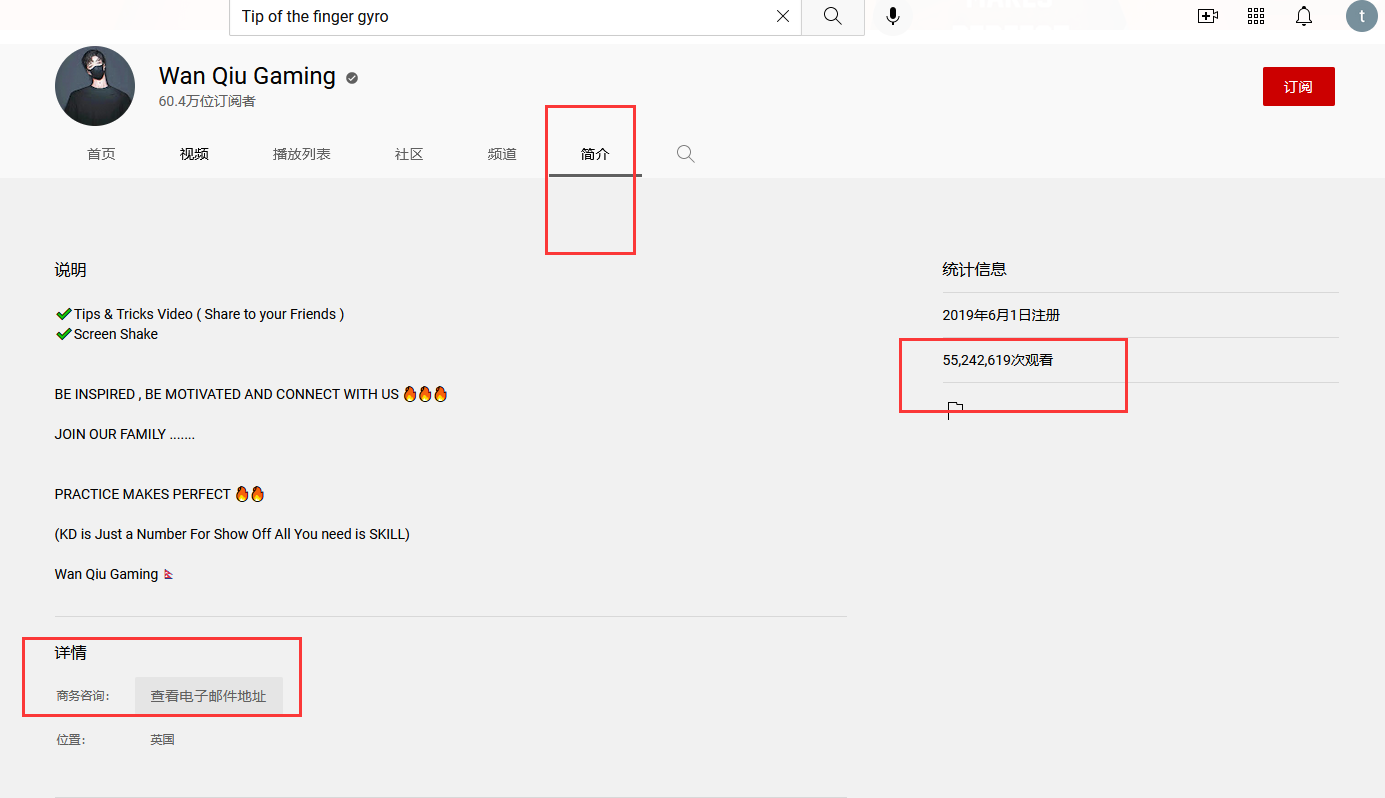Viewport: 1385px width, 798px height.
Task: Click 查看电子邮件地址 button
Action: pos(208,696)
